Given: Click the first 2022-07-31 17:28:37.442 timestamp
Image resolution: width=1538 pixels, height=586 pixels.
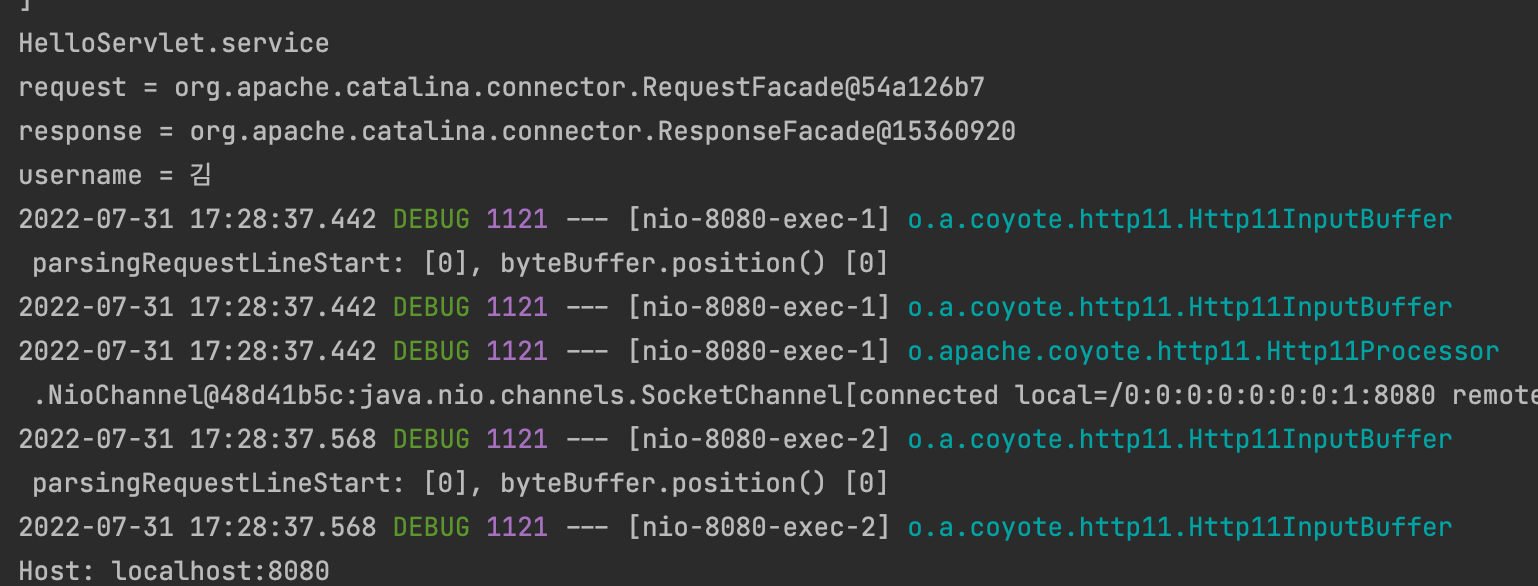Looking at the screenshot, I should 197,220.
